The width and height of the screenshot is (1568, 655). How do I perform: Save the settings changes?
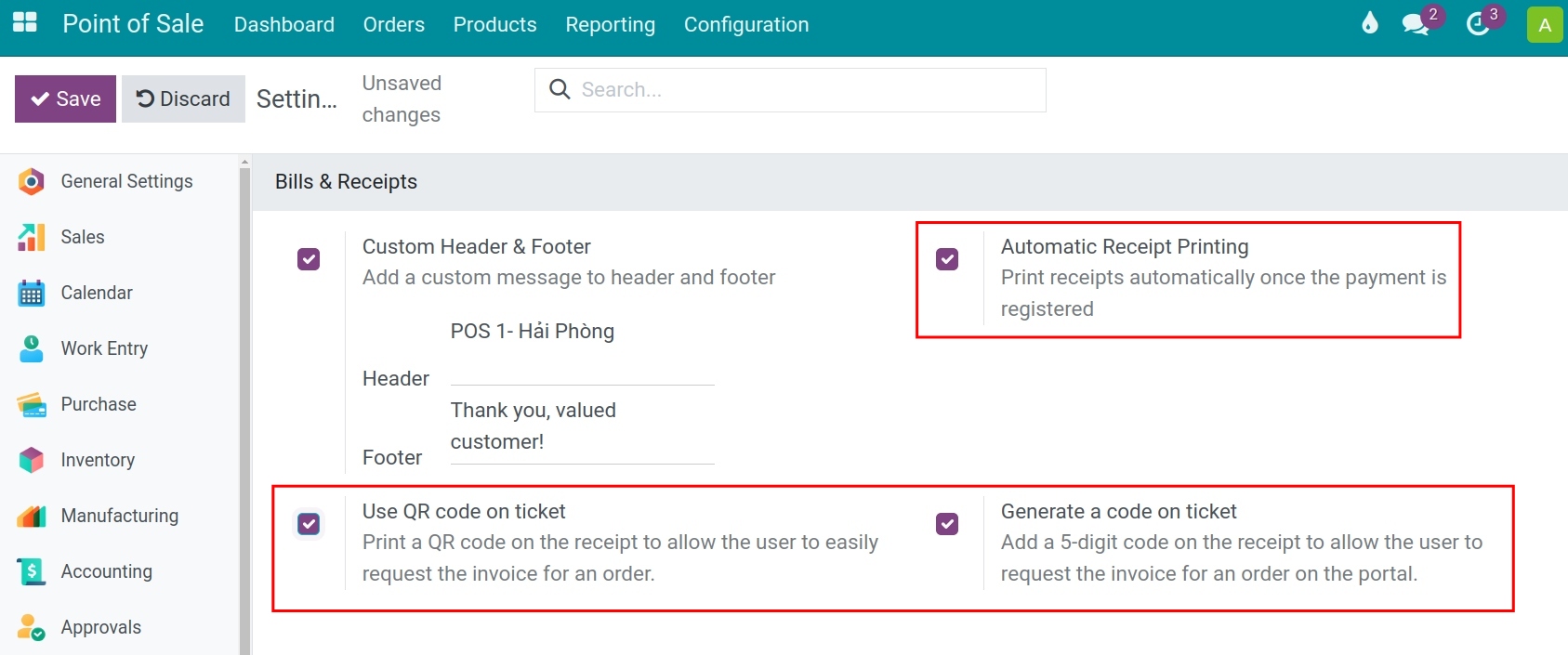click(65, 98)
